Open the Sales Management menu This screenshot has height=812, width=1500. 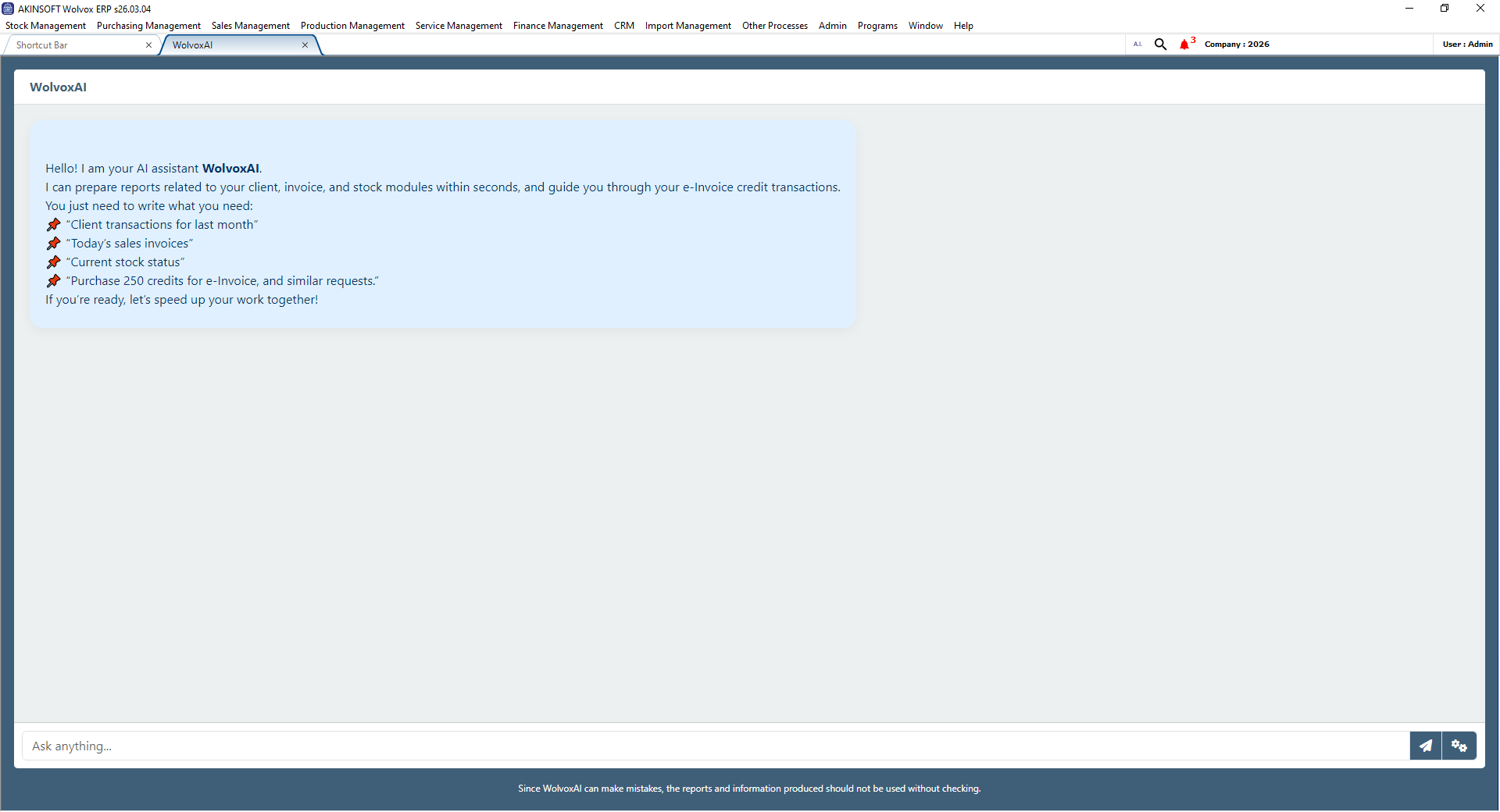[251, 26]
